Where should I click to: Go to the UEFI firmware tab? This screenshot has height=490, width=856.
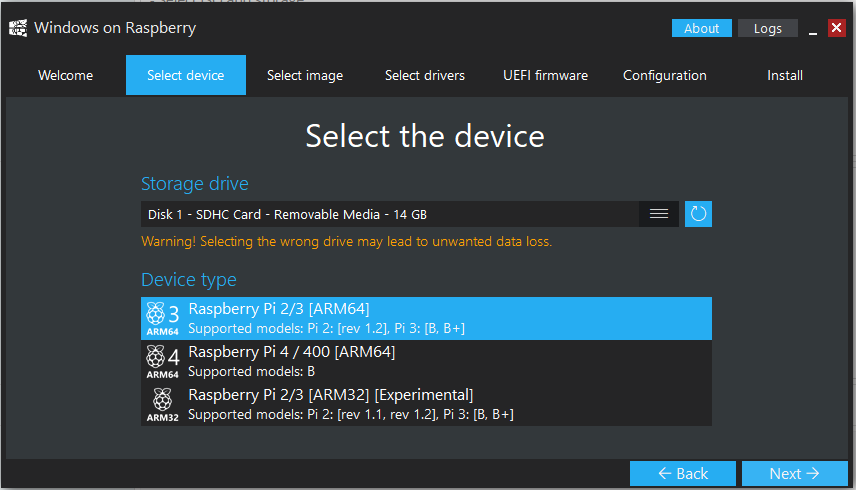[x=545, y=75]
